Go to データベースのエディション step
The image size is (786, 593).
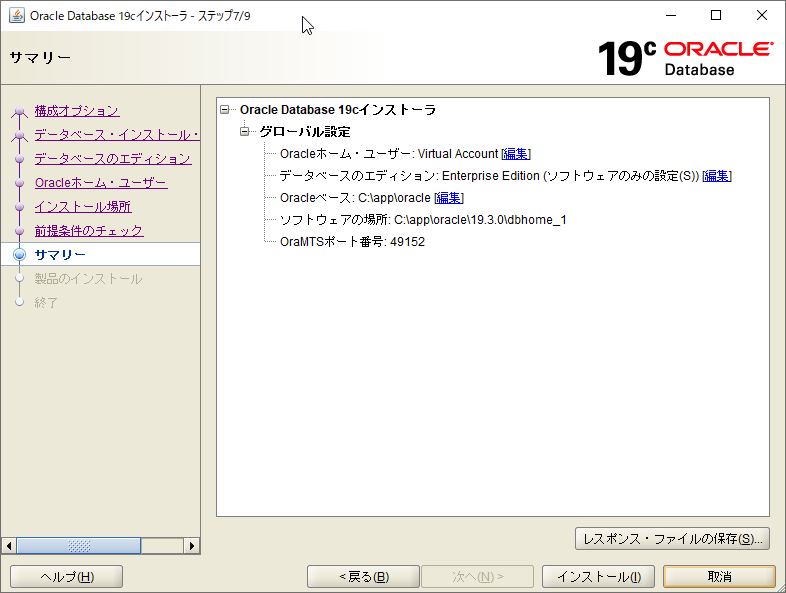click(x=113, y=159)
